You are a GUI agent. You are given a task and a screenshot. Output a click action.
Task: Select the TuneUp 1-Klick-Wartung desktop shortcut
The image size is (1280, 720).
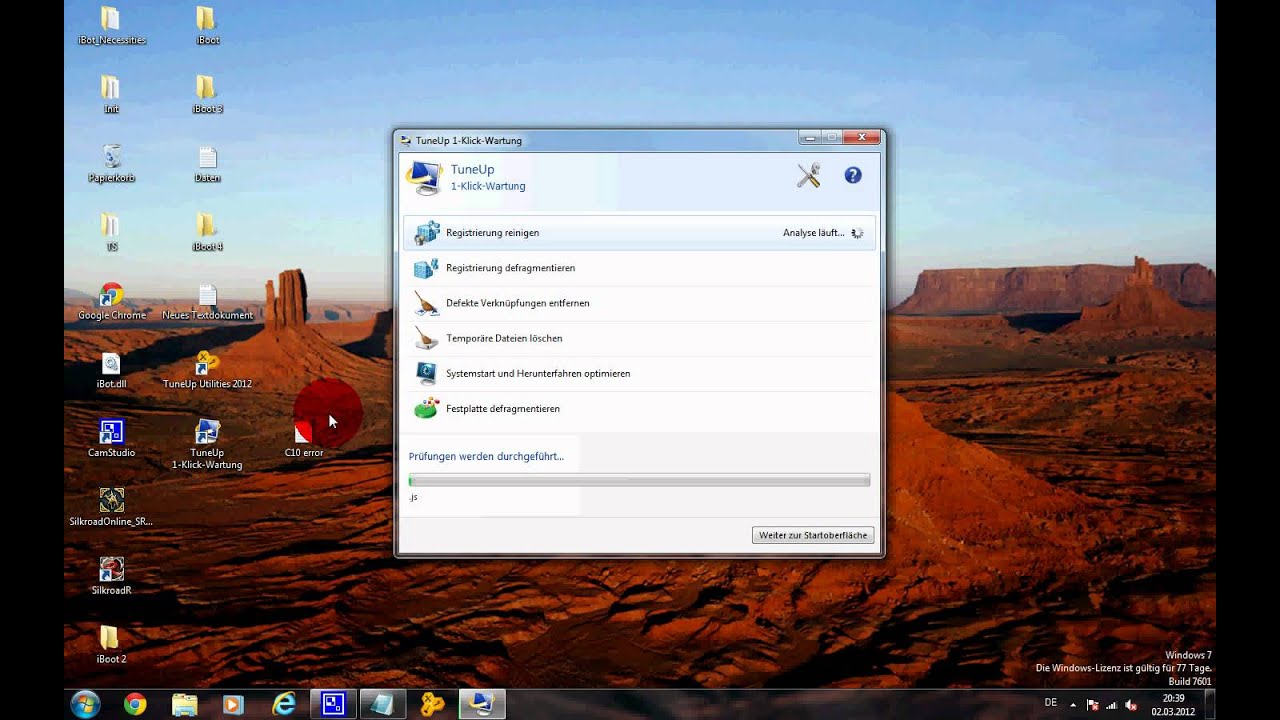coord(207,444)
